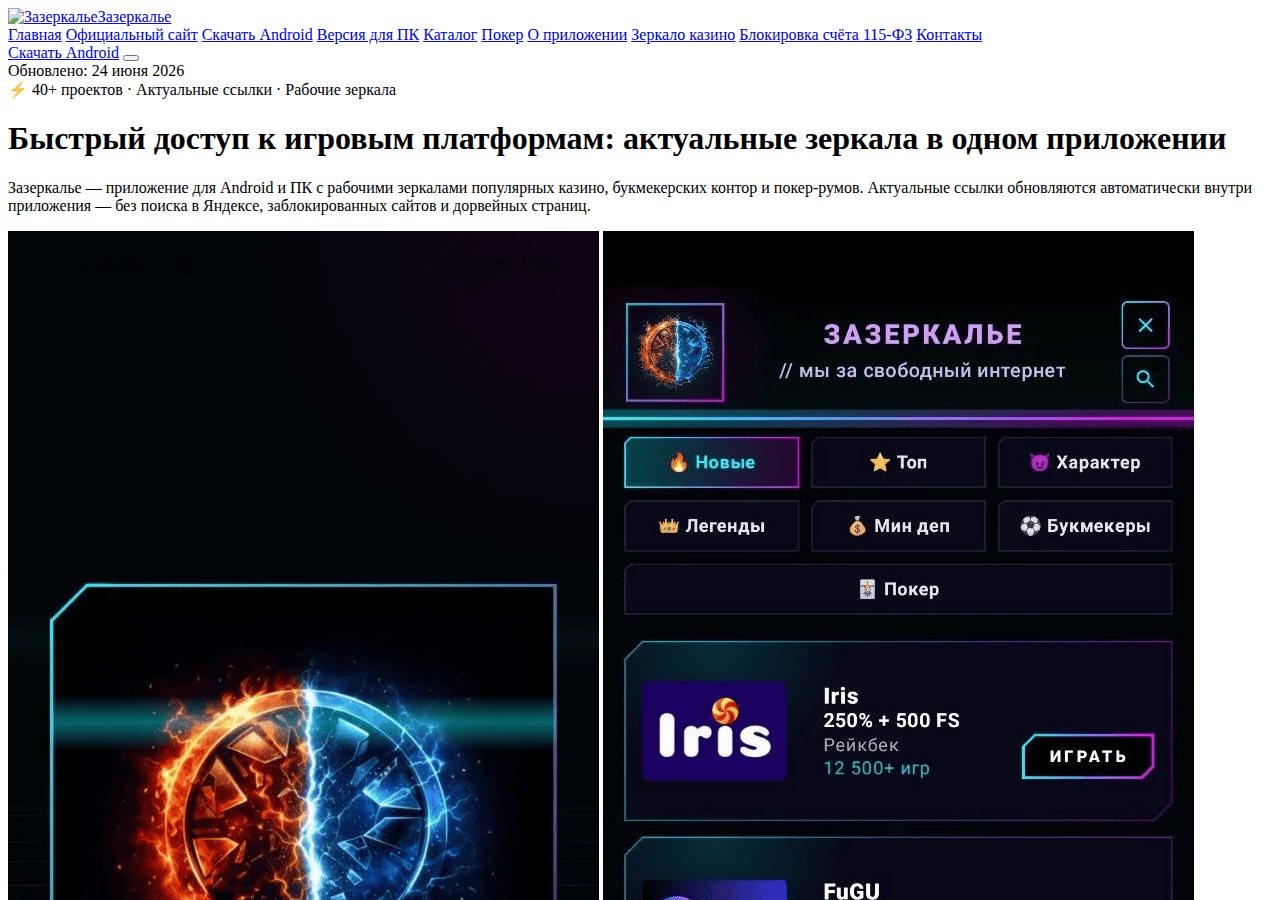
Task: Click the main page heading Быстрый доступ
Action: (617, 139)
